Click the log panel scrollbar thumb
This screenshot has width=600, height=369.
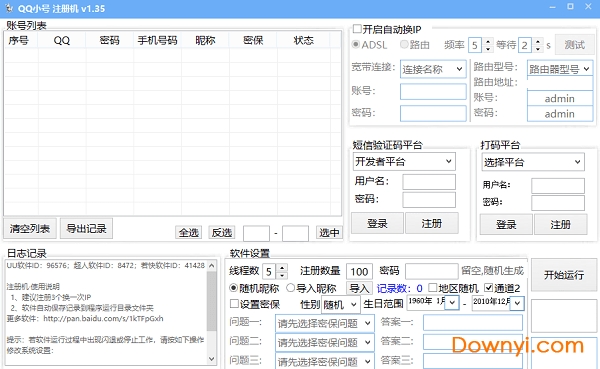point(212,301)
